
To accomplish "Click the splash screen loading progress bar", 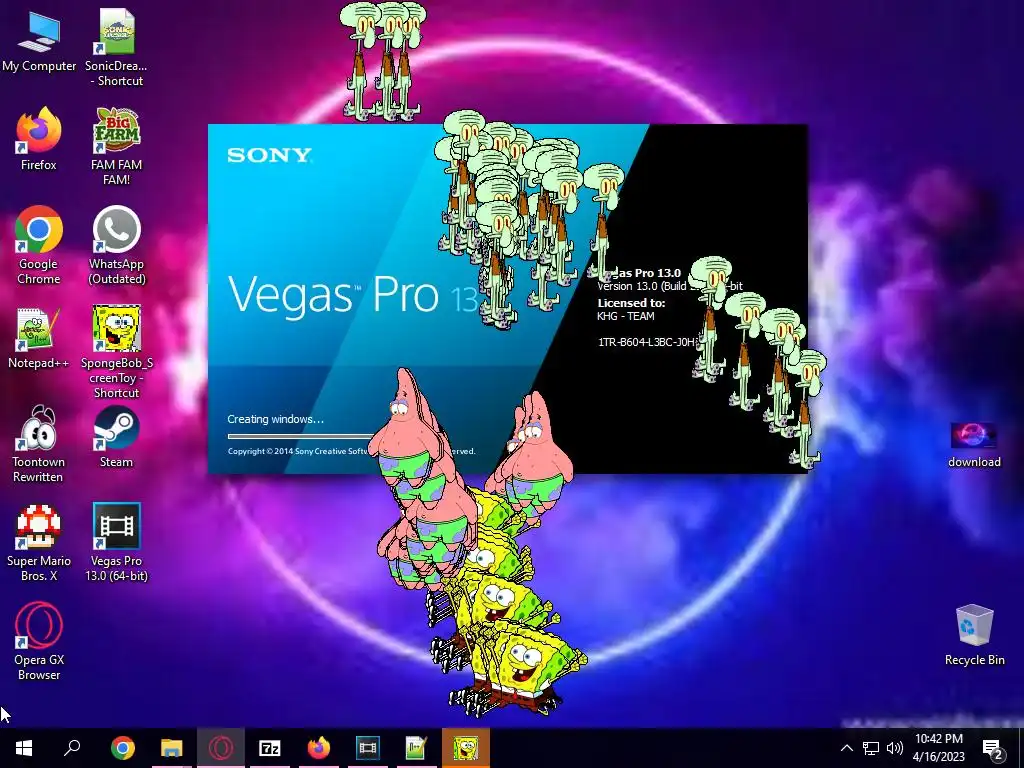I will (x=302, y=436).
